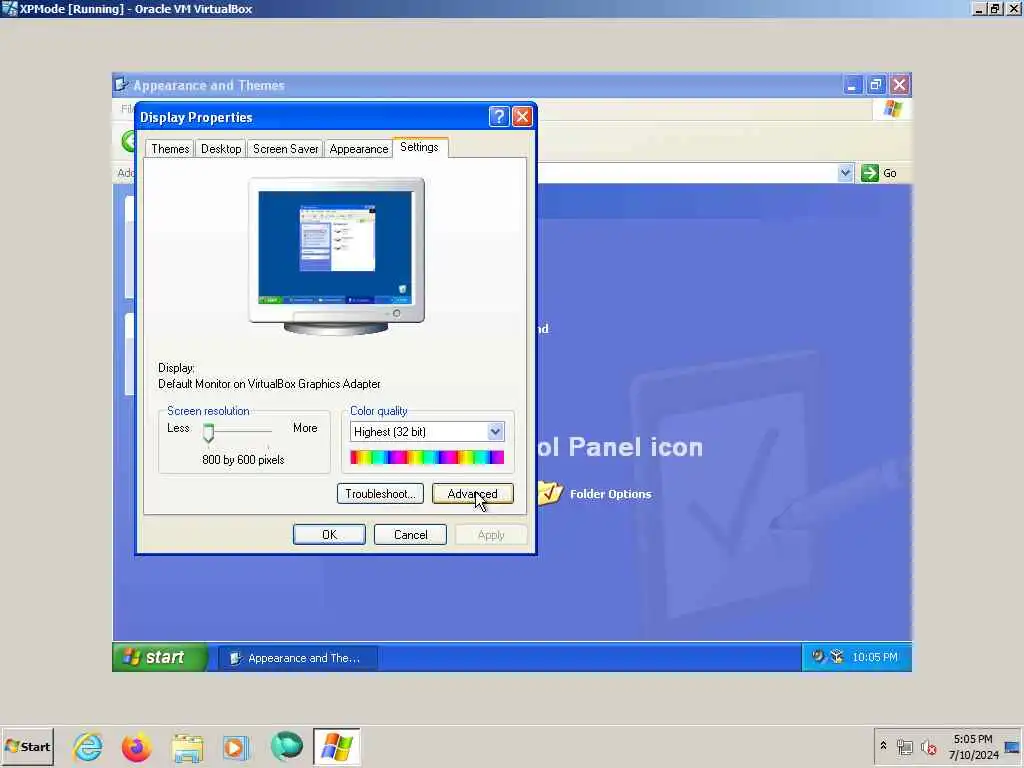The width and height of the screenshot is (1024, 768).
Task: Open the Folder Options icon
Action: (550, 492)
